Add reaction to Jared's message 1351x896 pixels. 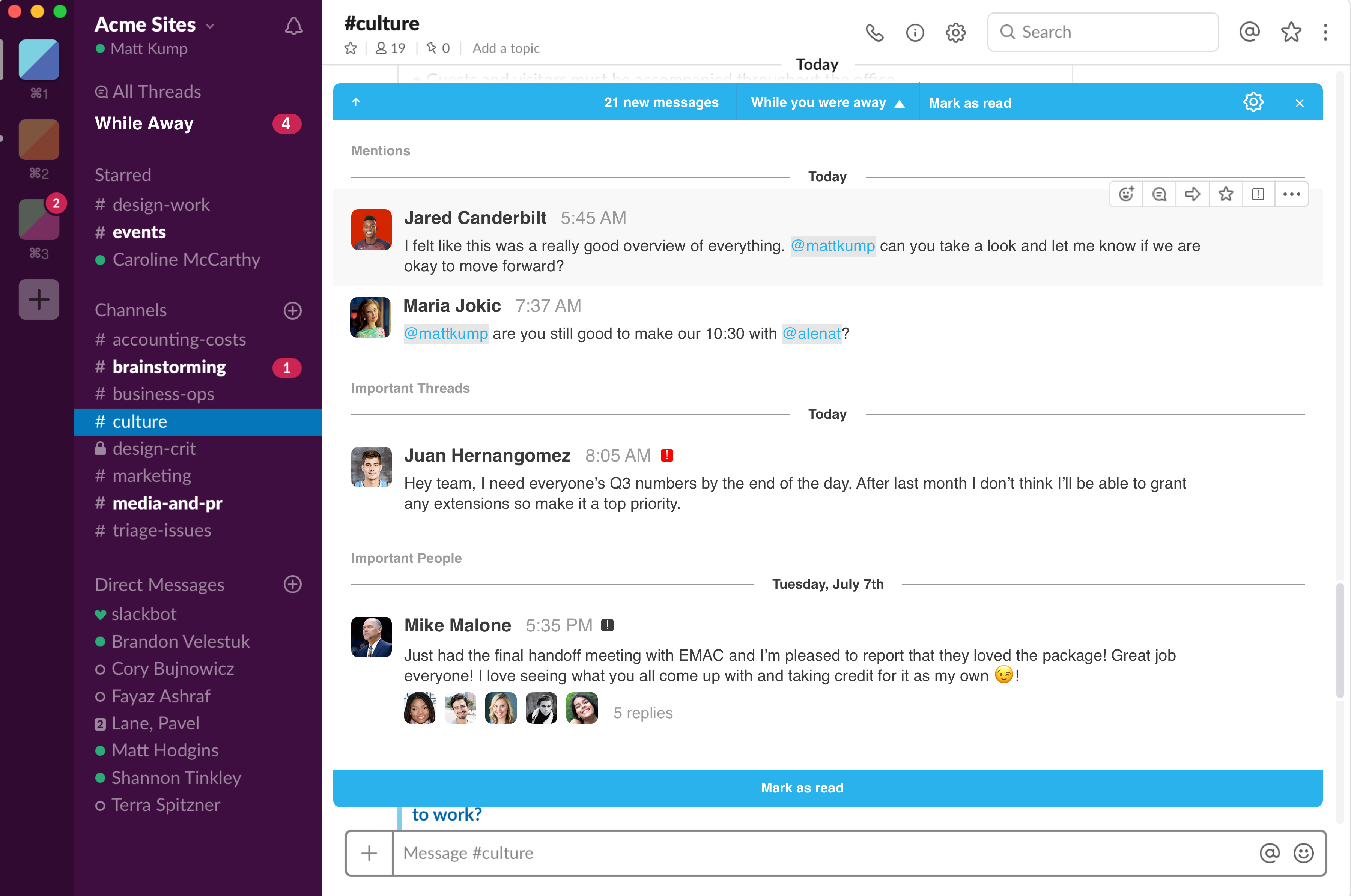[1126, 194]
